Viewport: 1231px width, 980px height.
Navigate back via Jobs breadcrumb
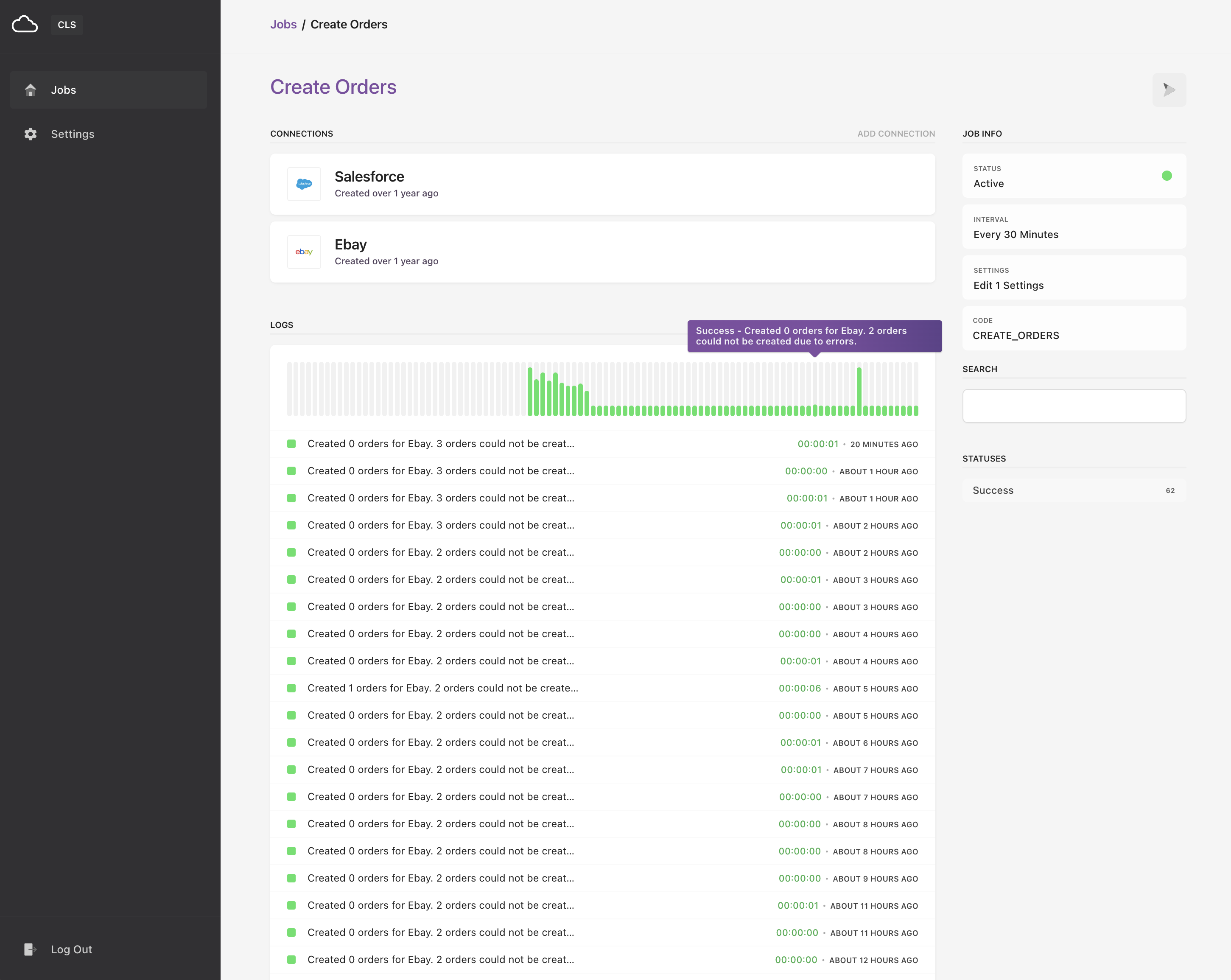point(283,24)
